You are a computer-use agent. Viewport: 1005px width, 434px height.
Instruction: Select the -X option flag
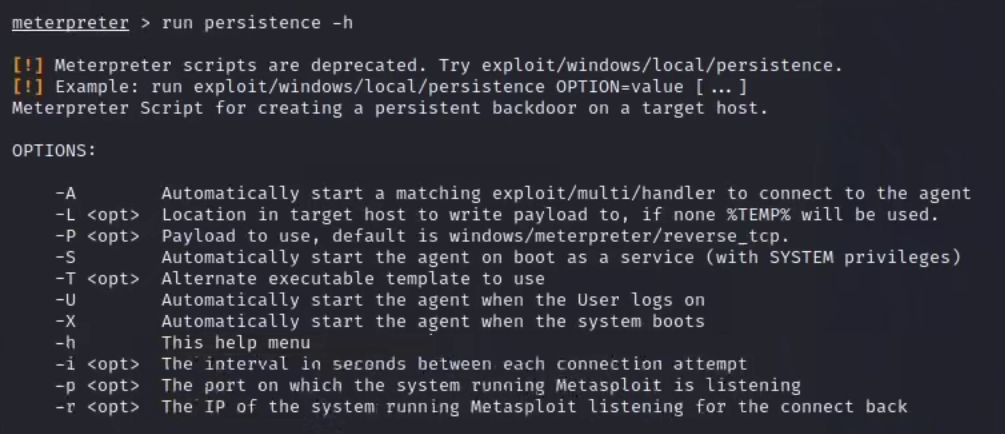tap(65, 321)
